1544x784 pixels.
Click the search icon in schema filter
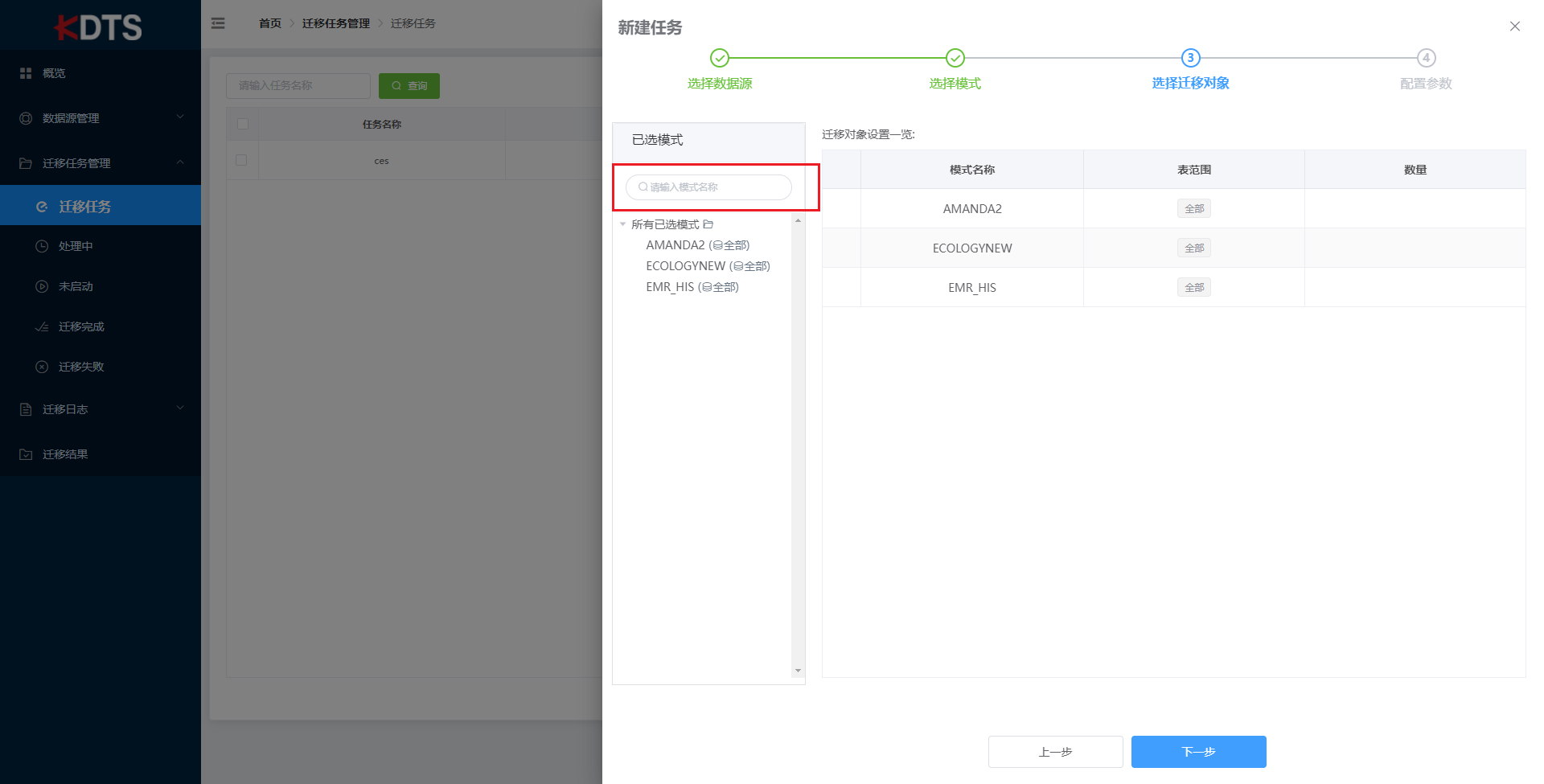643,187
